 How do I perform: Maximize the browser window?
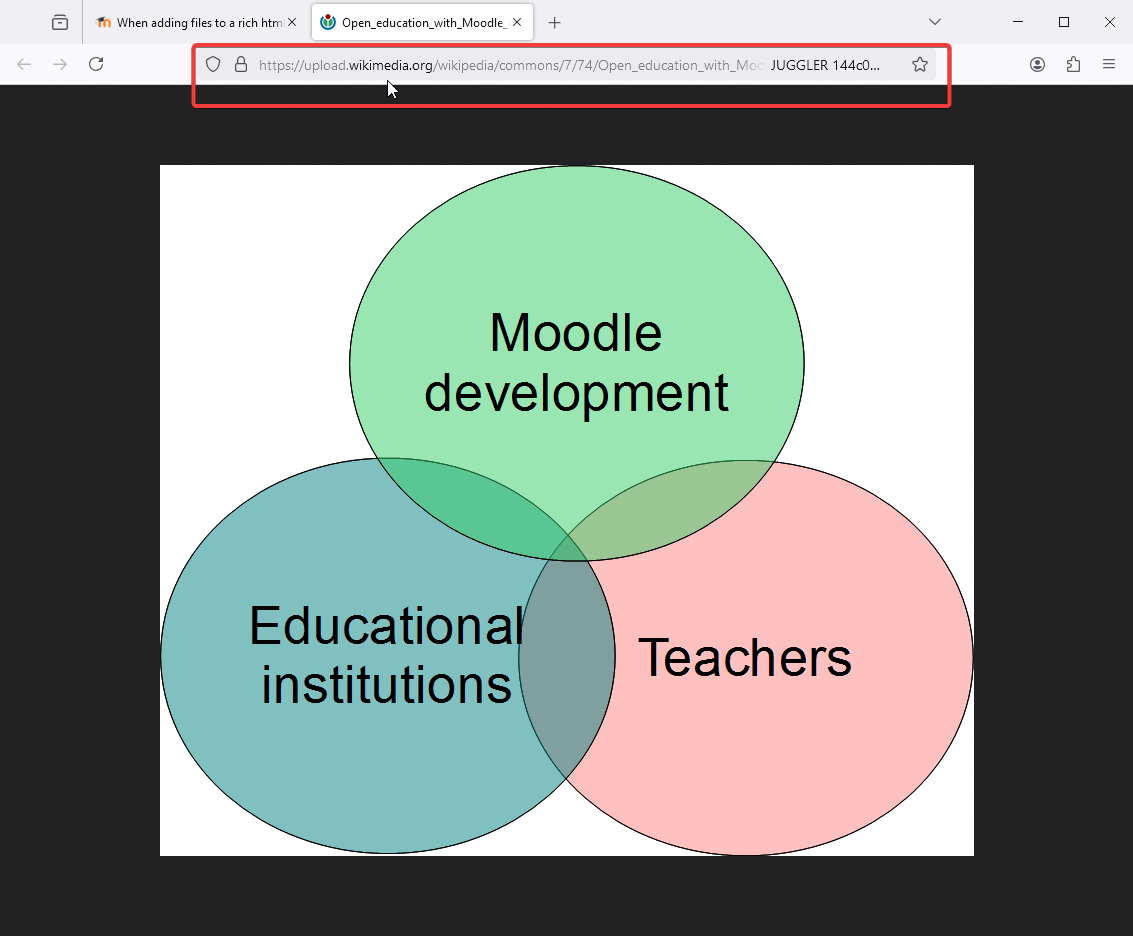(x=1064, y=22)
